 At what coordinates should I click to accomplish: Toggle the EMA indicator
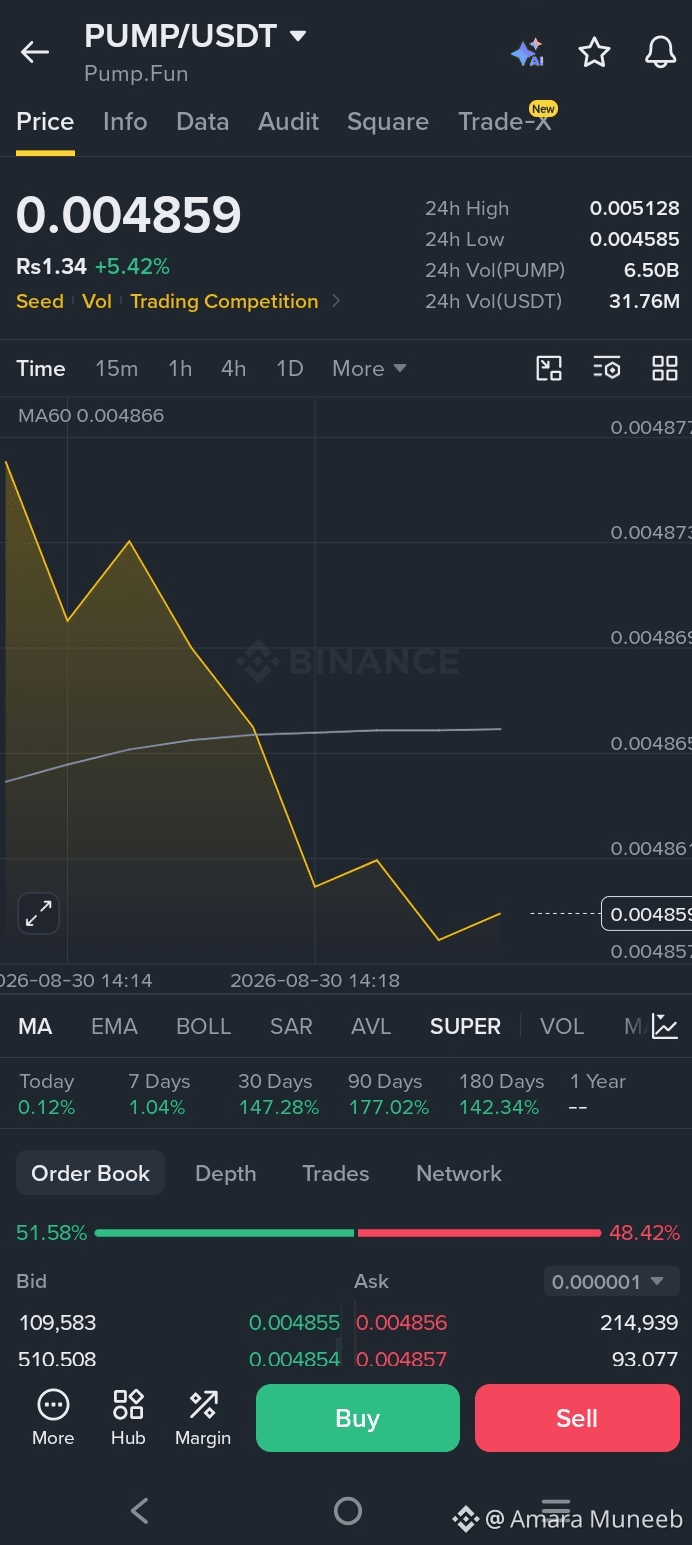114,1026
